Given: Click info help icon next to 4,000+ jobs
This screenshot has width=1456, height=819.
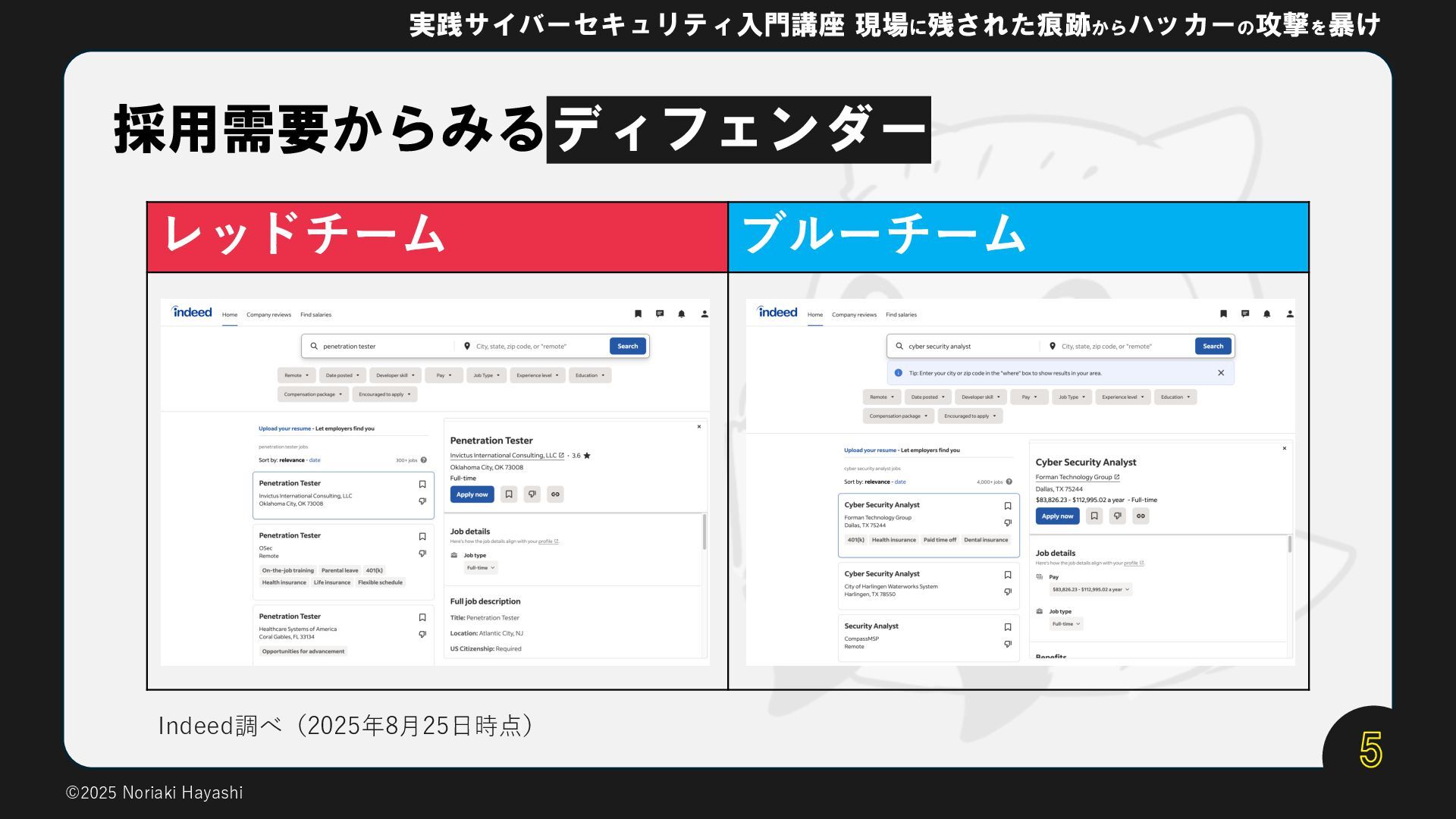Looking at the screenshot, I should (x=1009, y=482).
